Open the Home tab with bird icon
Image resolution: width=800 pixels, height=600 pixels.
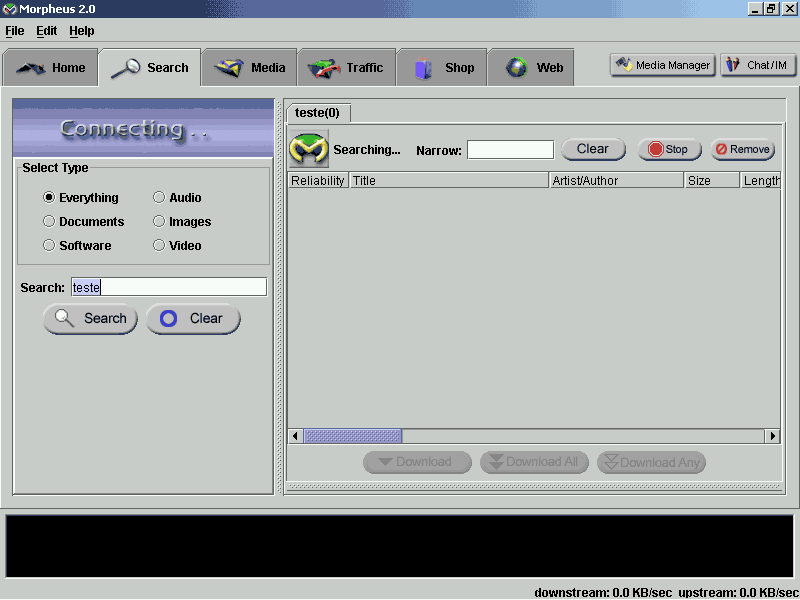tap(51, 68)
